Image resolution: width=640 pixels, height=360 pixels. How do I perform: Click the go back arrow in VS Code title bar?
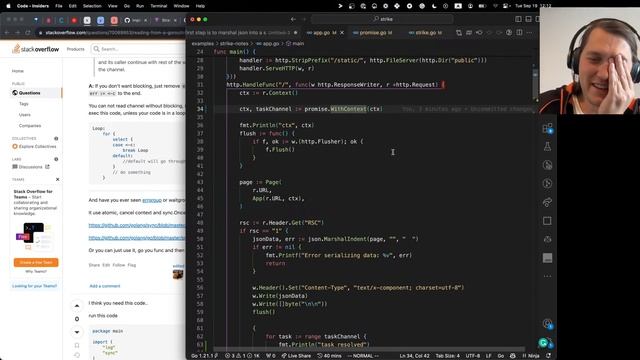[x=293, y=19]
